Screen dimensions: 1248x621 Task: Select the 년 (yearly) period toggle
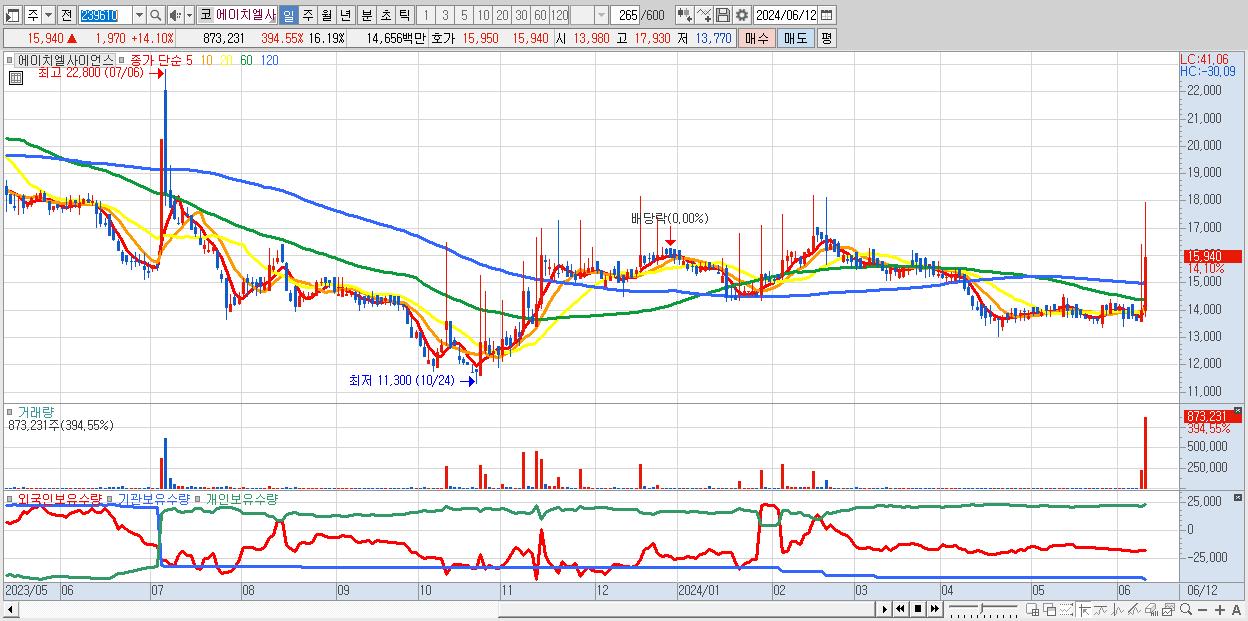(x=346, y=15)
